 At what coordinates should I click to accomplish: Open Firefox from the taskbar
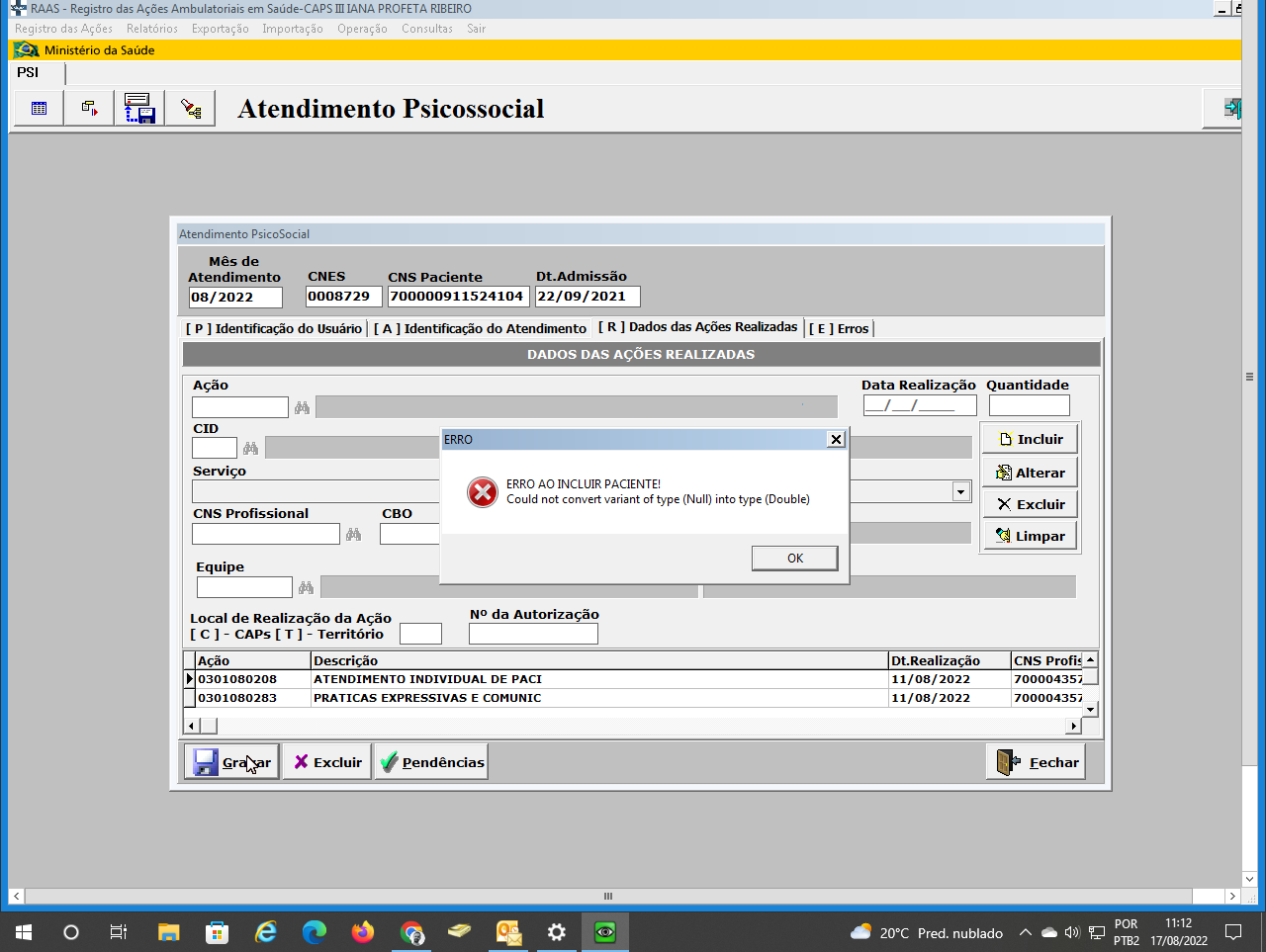tap(363, 932)
